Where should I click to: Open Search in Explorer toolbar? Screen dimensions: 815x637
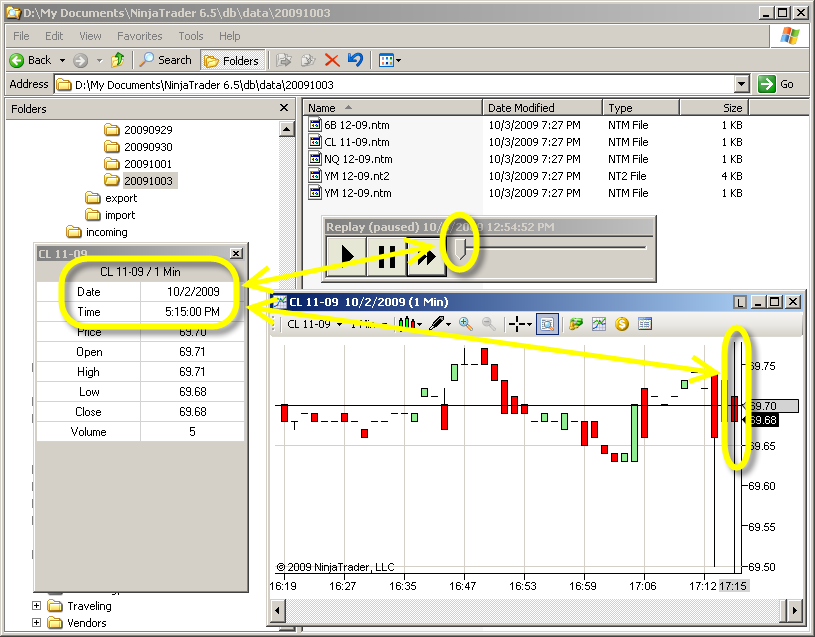pyautogui.click(x=166, y=60)
